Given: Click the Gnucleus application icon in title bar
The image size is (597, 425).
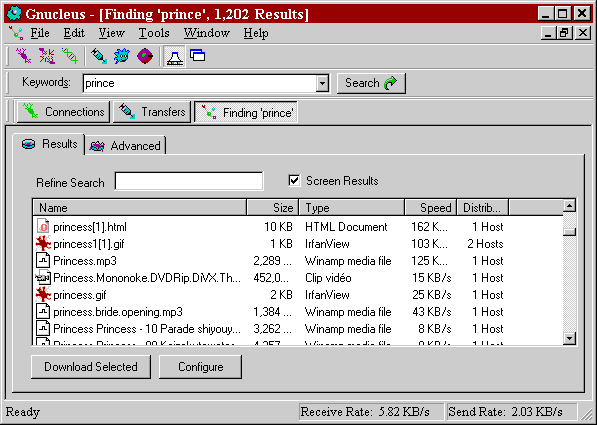Looking at the screenshot, I should (14, 13).
